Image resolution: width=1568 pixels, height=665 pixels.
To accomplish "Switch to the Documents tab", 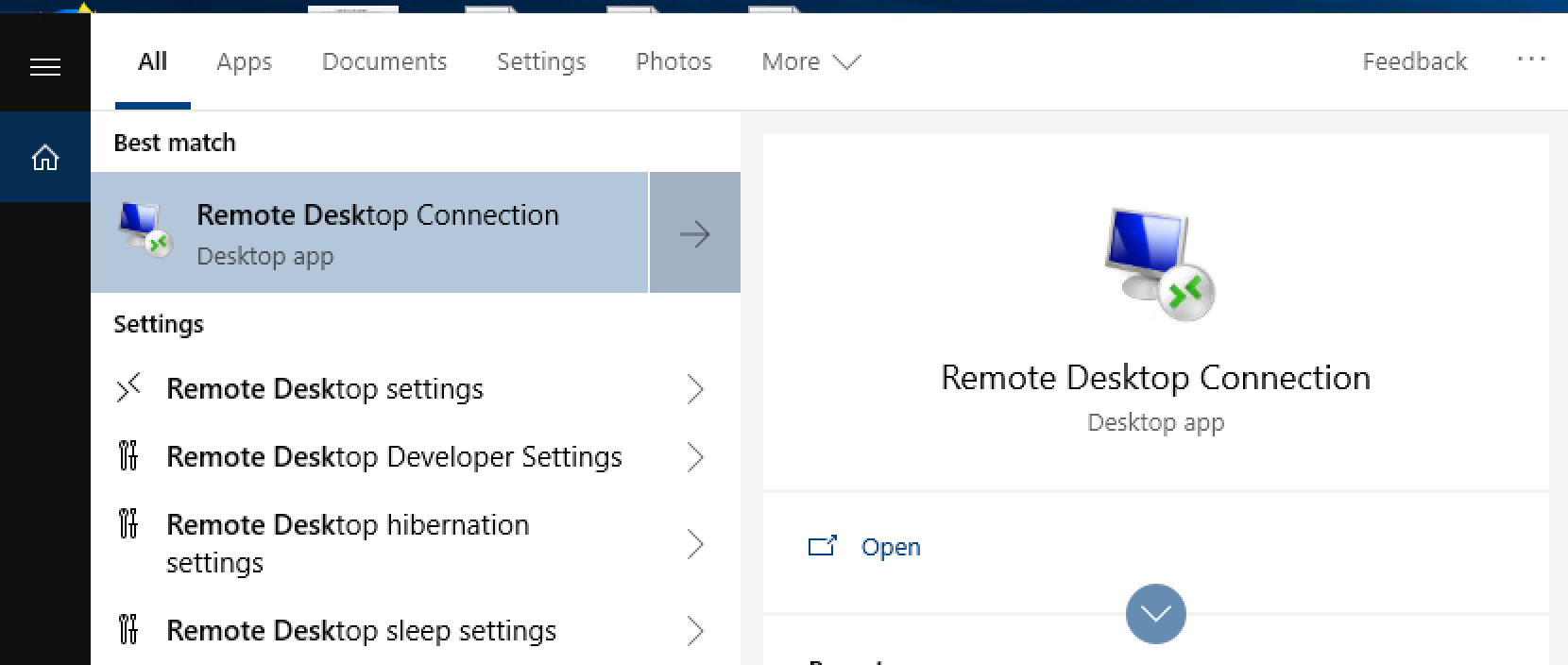I will pos(384,62).
